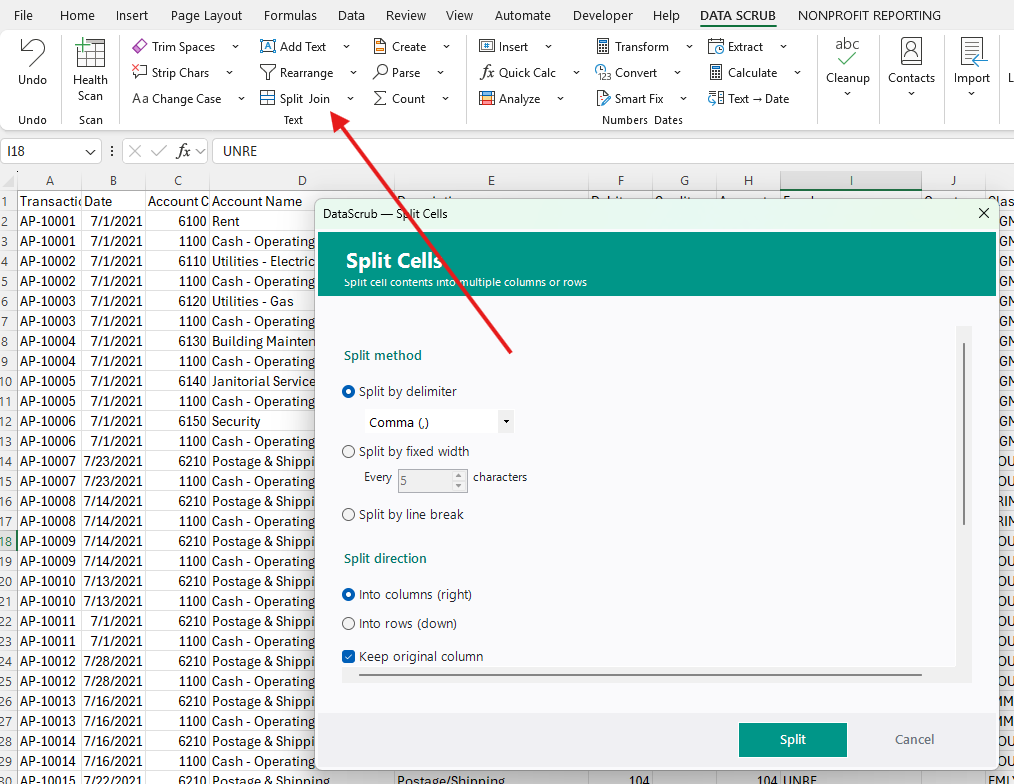Switch to the NONPROFIT REPORTING tab
This screenshot has width=1014, height=784.
[x=868, y=15]
